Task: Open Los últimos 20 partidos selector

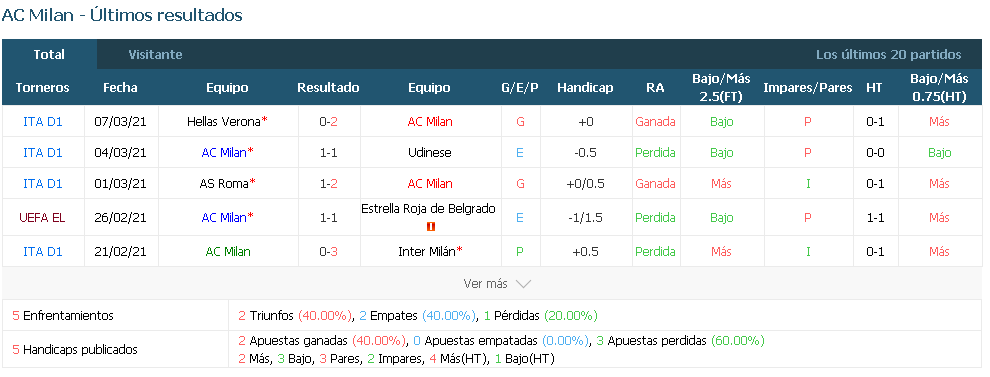Action: pyautogui.click(x=888, y=55)
